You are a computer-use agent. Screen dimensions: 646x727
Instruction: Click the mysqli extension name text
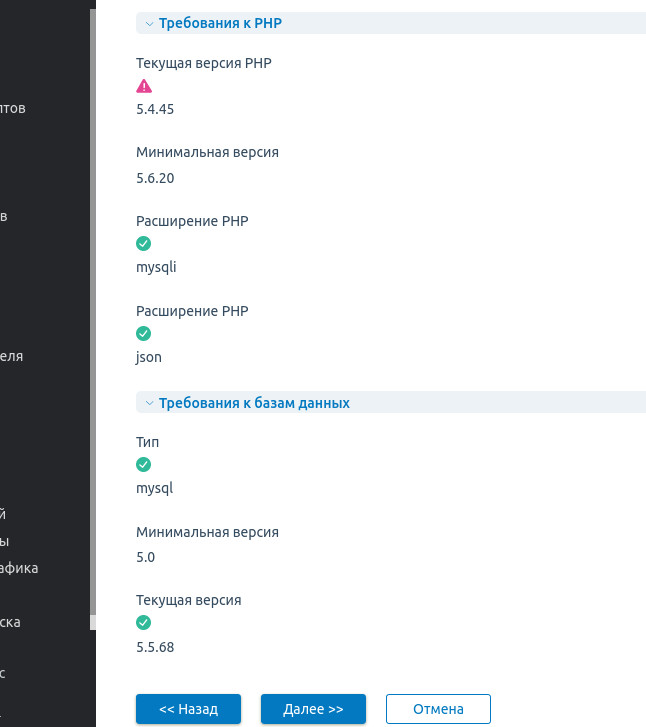coord(156,267)
